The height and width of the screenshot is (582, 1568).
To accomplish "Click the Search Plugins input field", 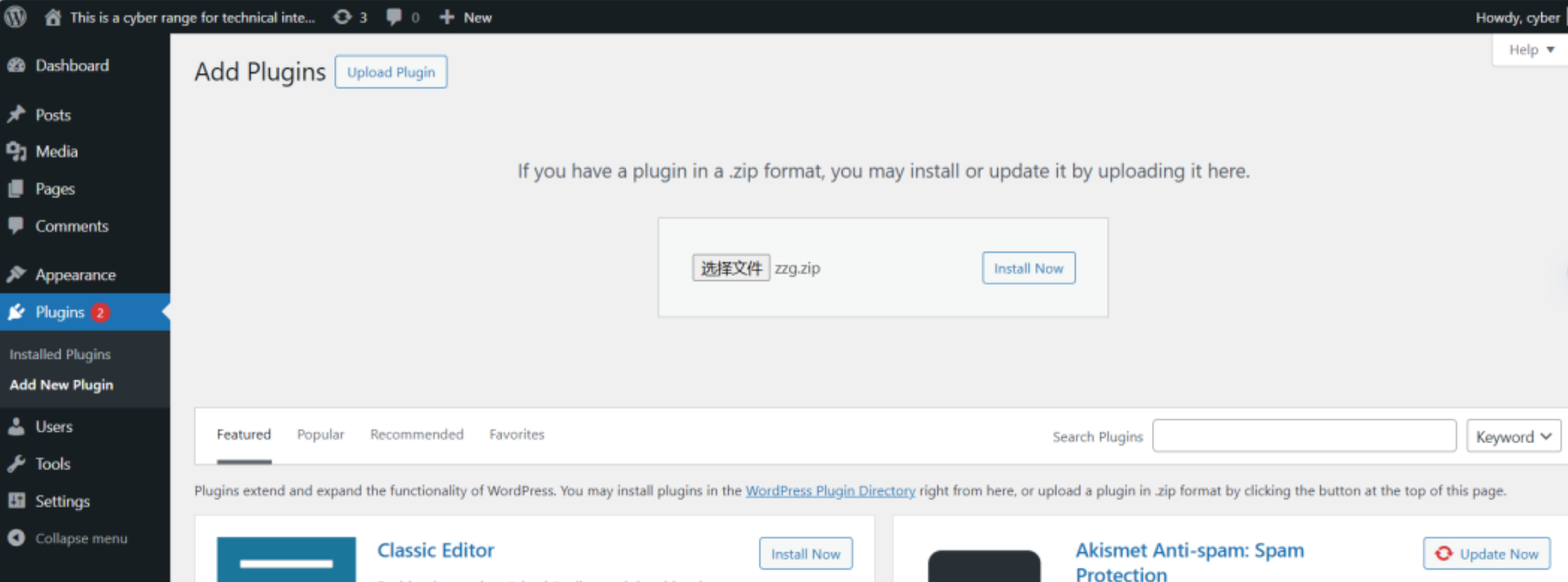I will [x=1304, y=436].
